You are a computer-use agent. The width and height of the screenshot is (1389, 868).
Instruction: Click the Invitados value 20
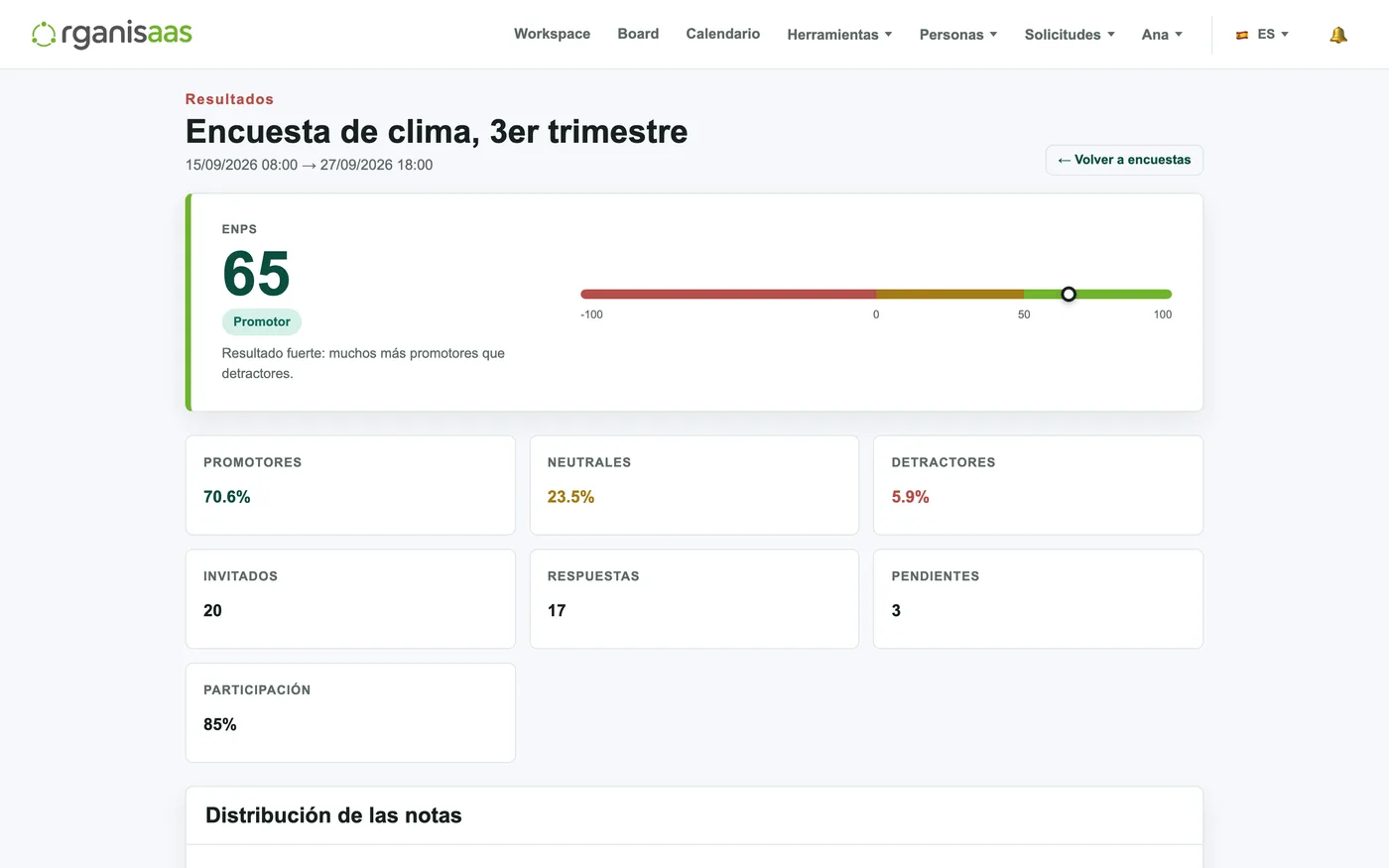click(x=212, y=611)
